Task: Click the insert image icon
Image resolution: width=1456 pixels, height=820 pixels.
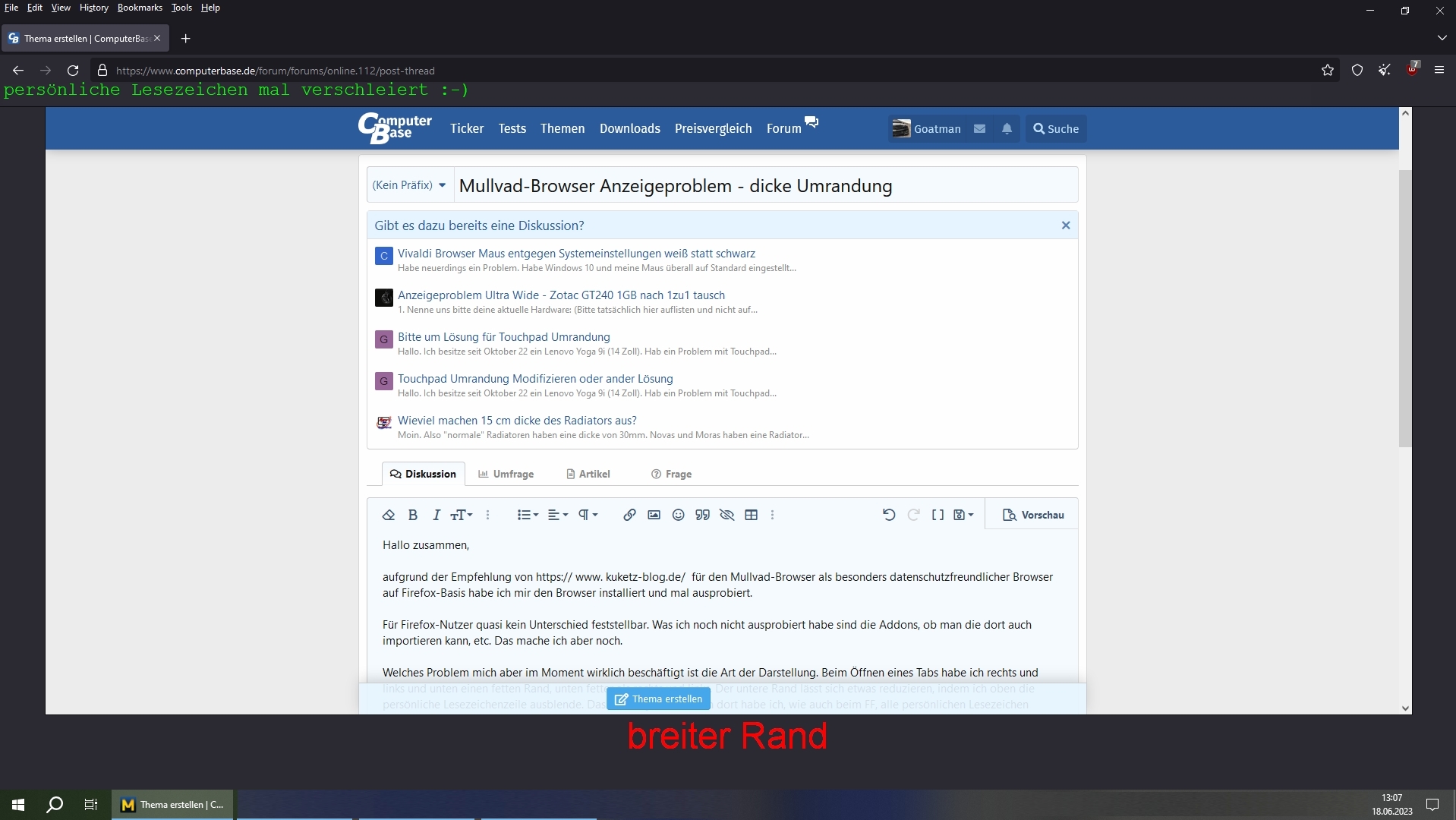Action: coord(654,515)
